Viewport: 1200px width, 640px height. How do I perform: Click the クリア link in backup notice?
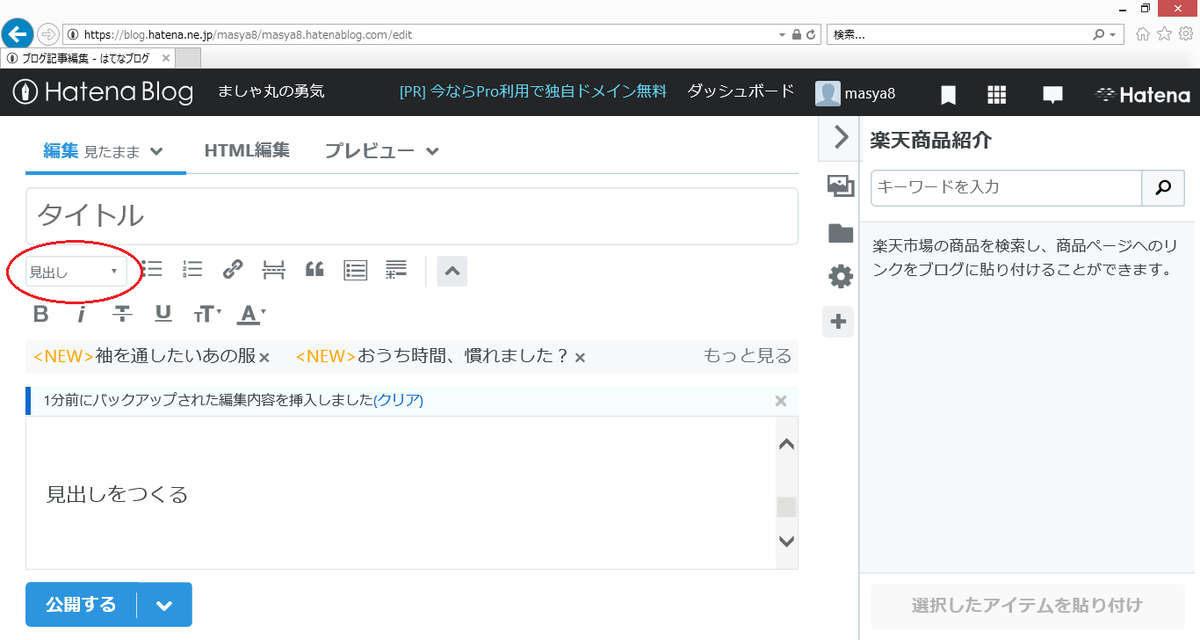click(x=398, y=400)
